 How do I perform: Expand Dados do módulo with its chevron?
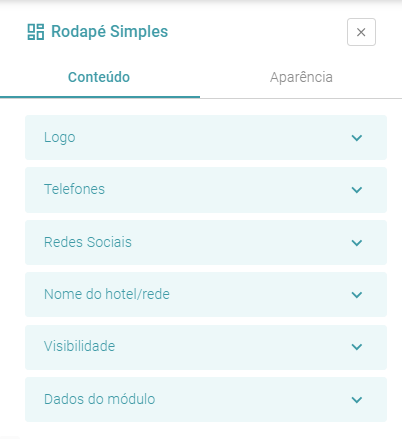(x=357, y=400)
